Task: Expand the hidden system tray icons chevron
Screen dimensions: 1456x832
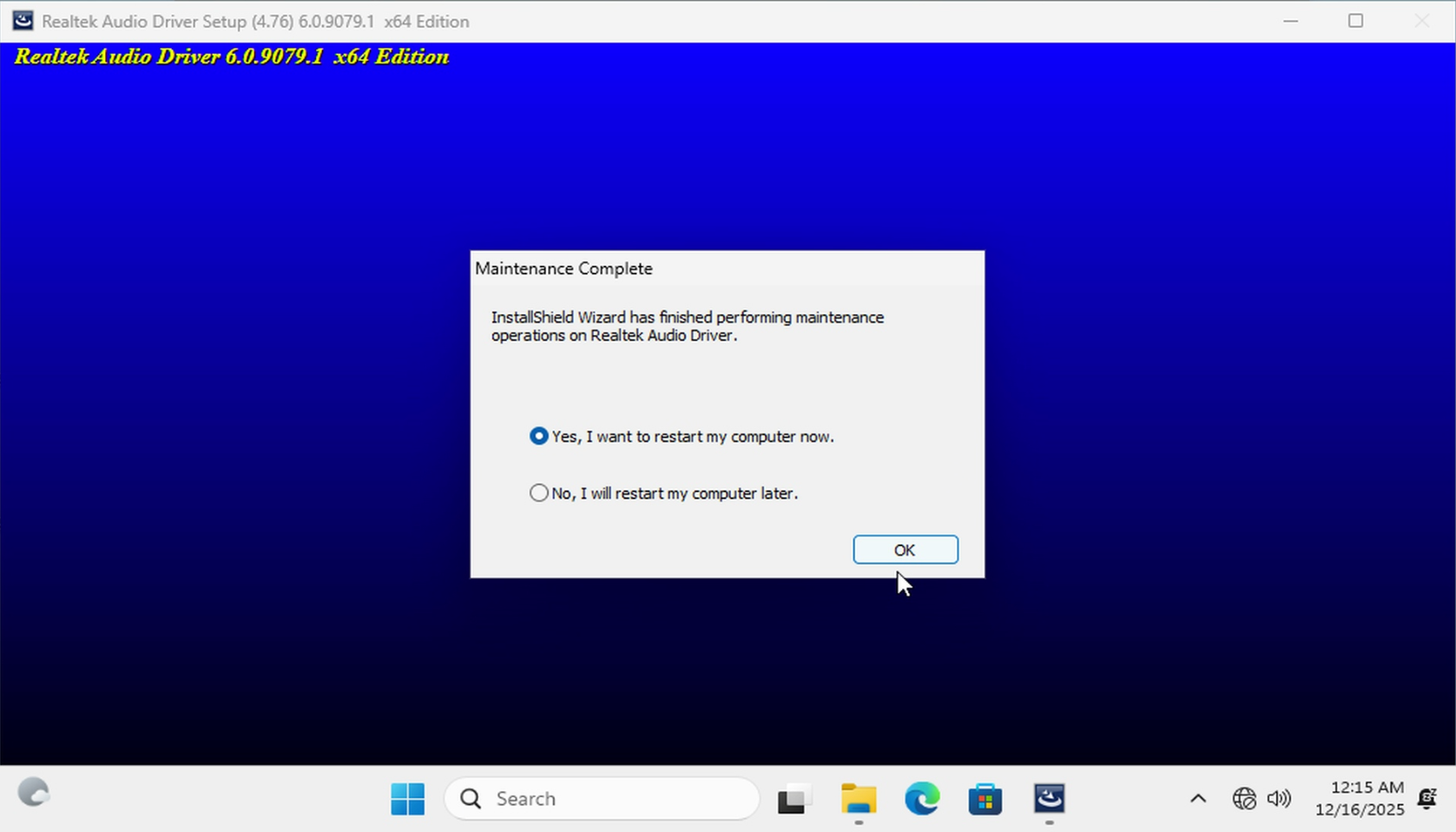Action: click(1197, 799)
